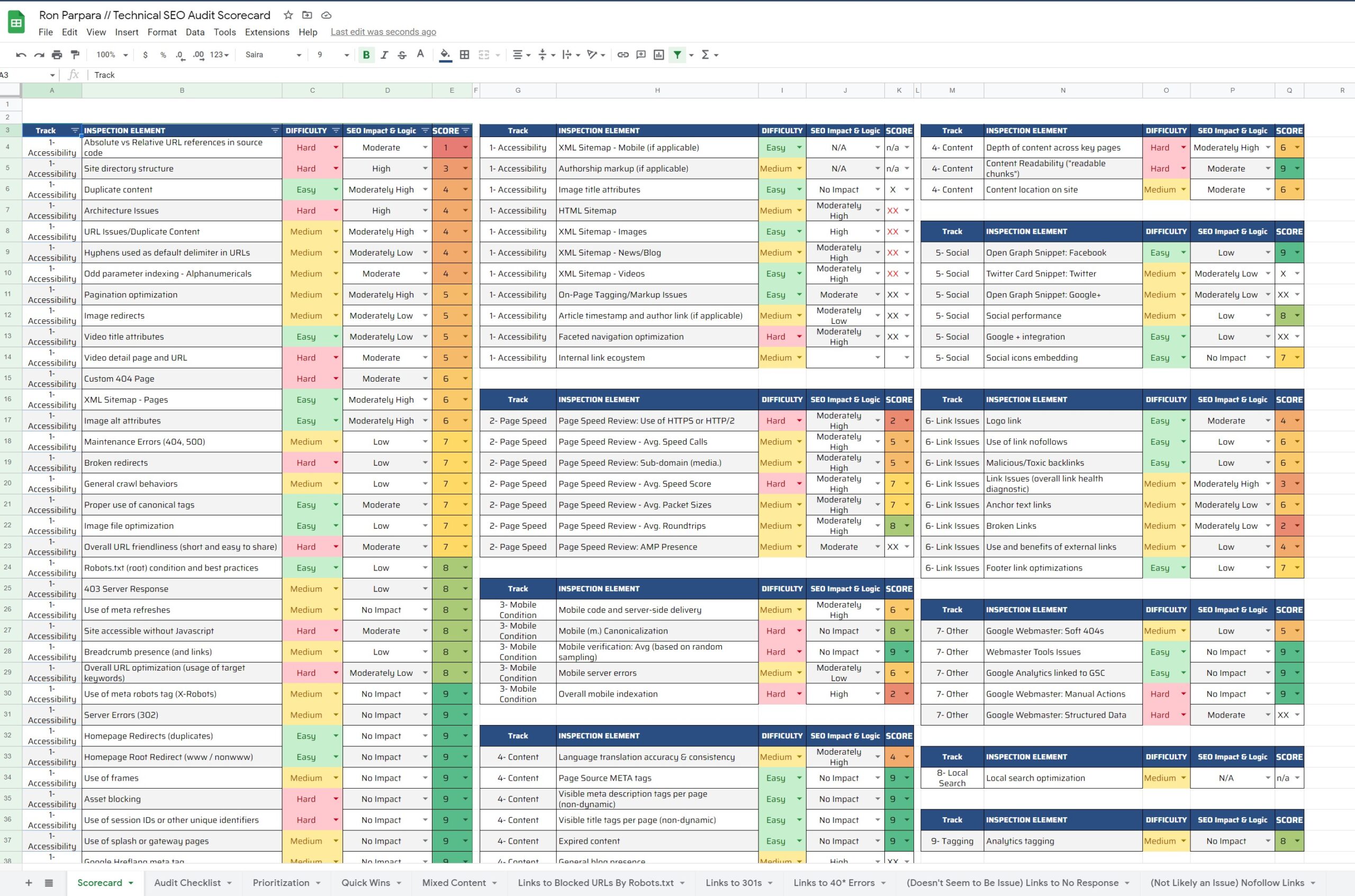Screen dimensions: 1355x896
Task: Select the Paint format tool
Action: pos(75,55)
